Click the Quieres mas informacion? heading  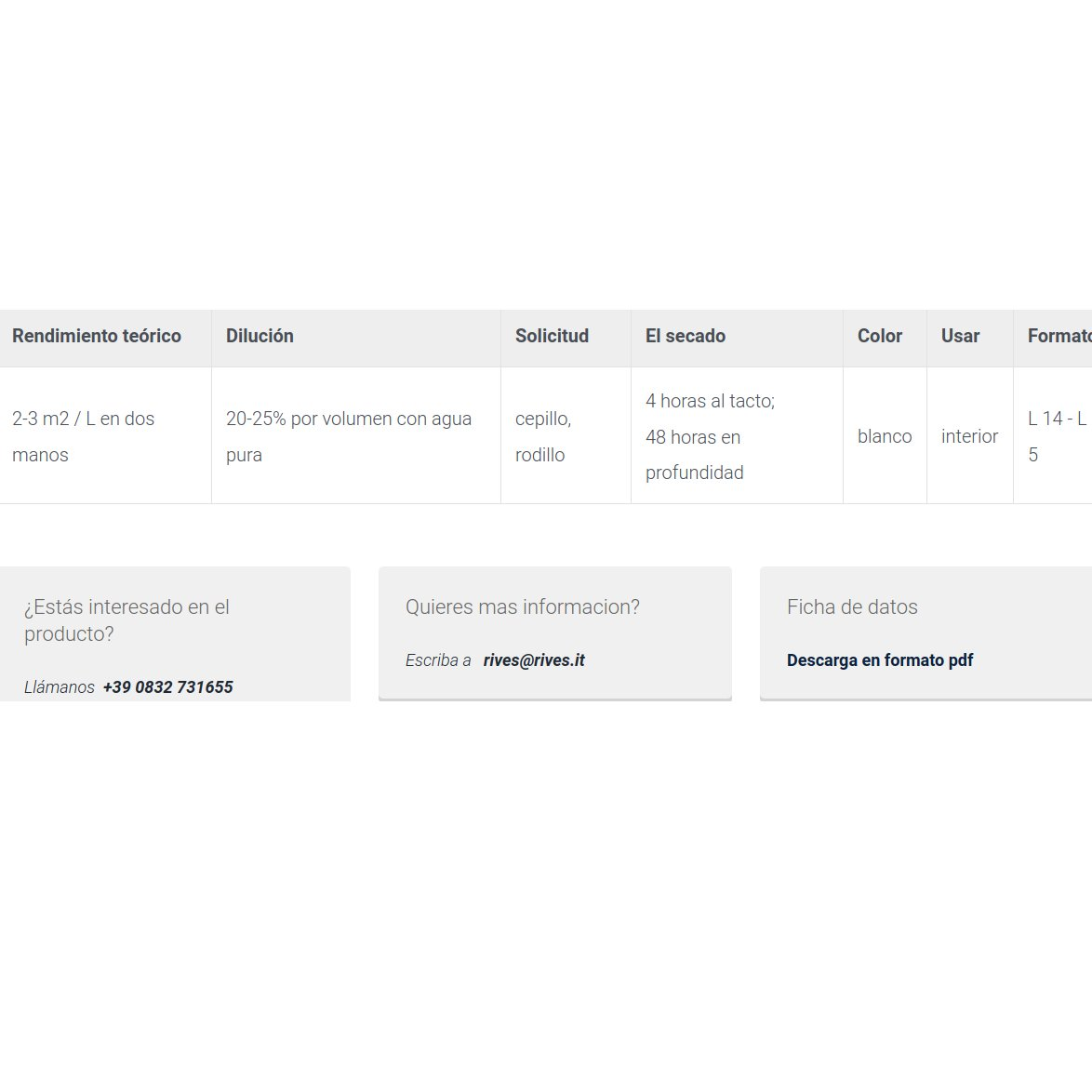pyautogui.click(x=523, y=606)
